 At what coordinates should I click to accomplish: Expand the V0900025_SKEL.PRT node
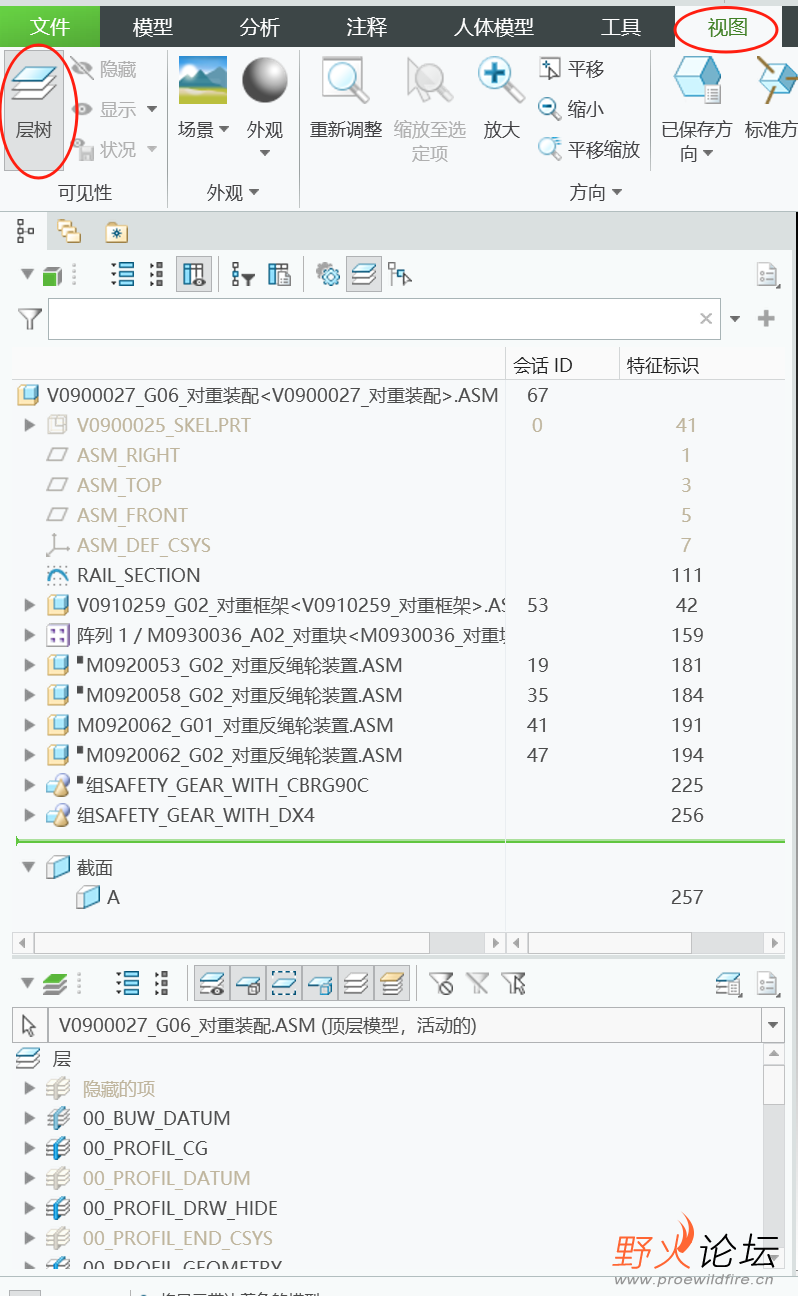[x=29, y=425]
